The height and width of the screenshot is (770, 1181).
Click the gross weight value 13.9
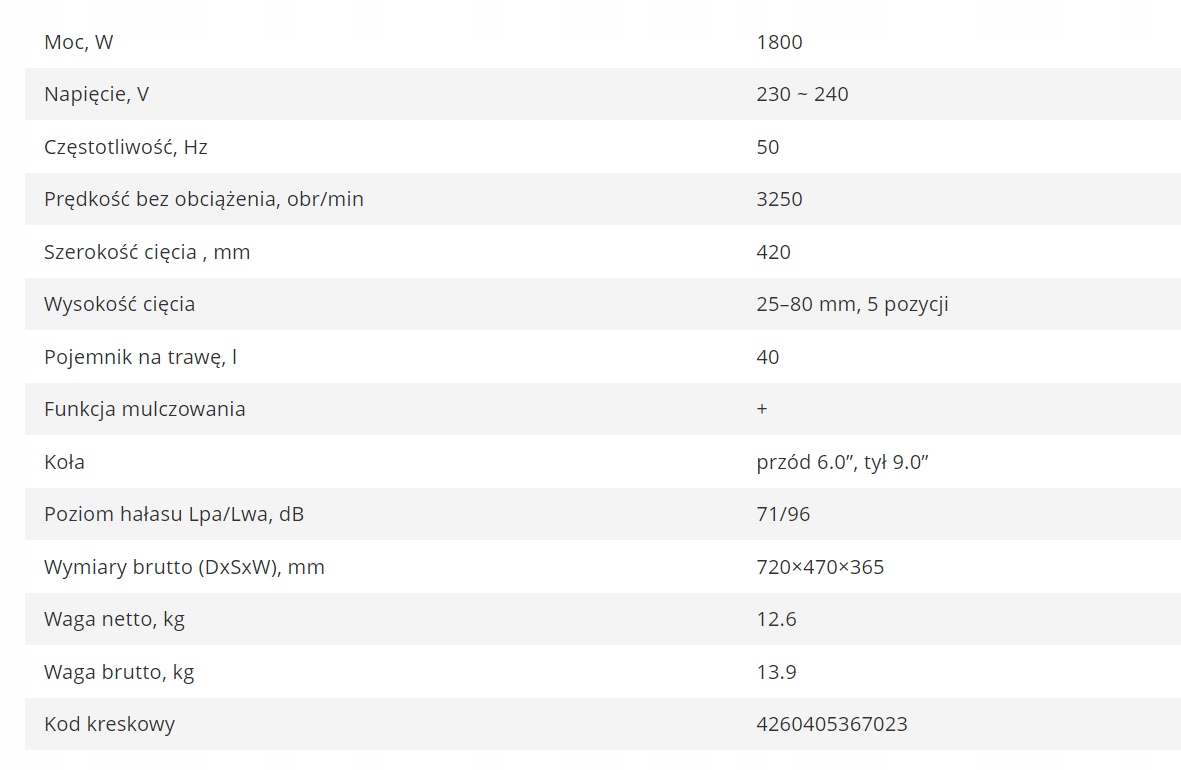click(x=777, y=672)
